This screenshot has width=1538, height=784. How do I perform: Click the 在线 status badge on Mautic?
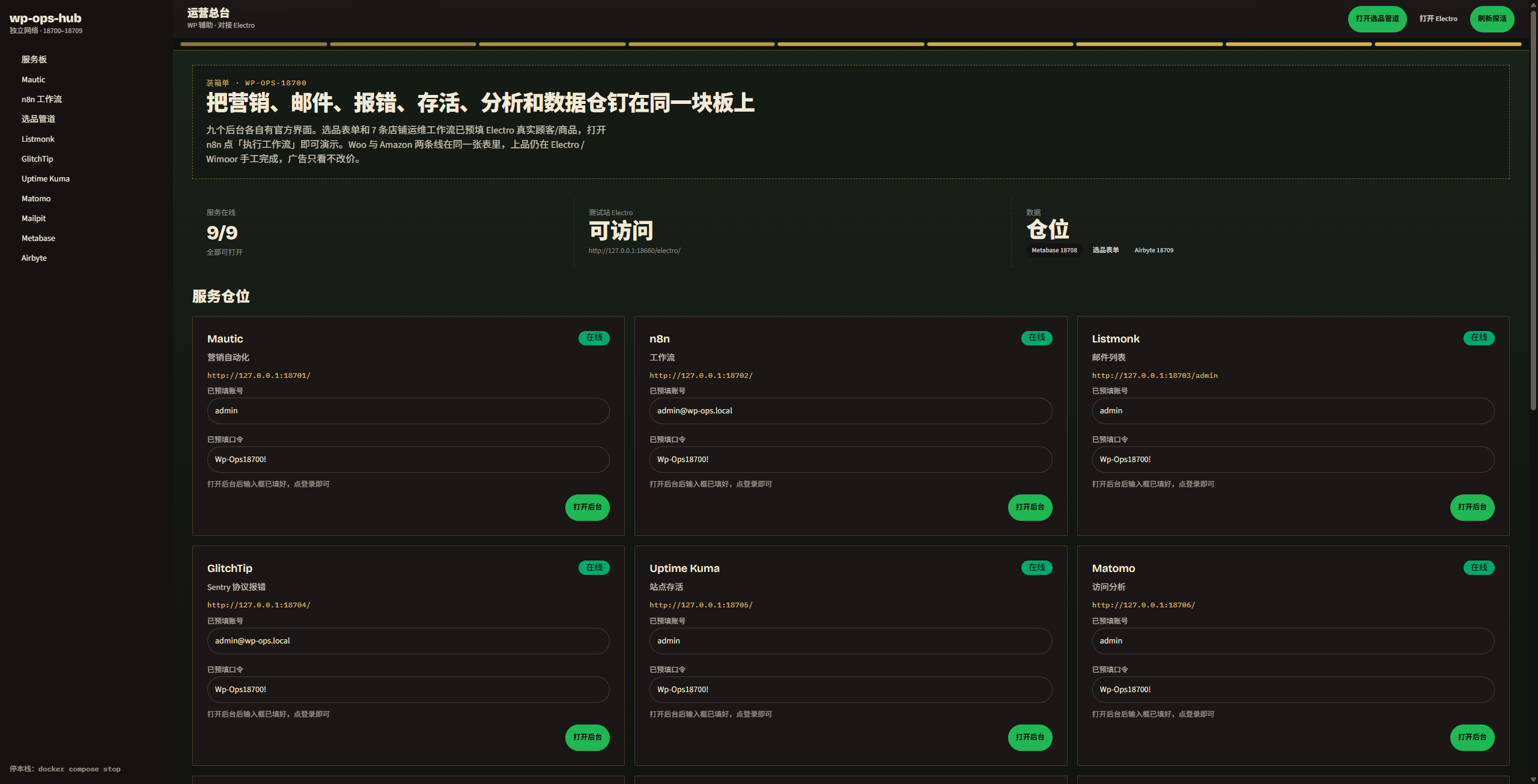tap(594, 338)
